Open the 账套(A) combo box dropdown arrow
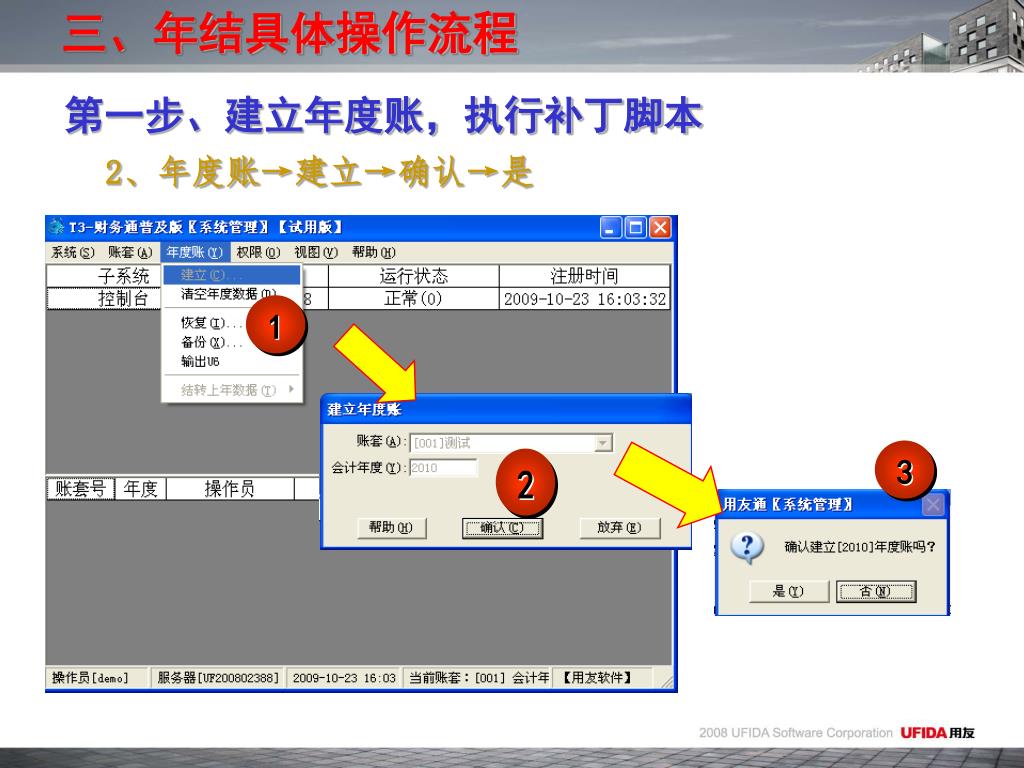The width and height of the screenshot is (1024, 768). [x=603, y=443]
